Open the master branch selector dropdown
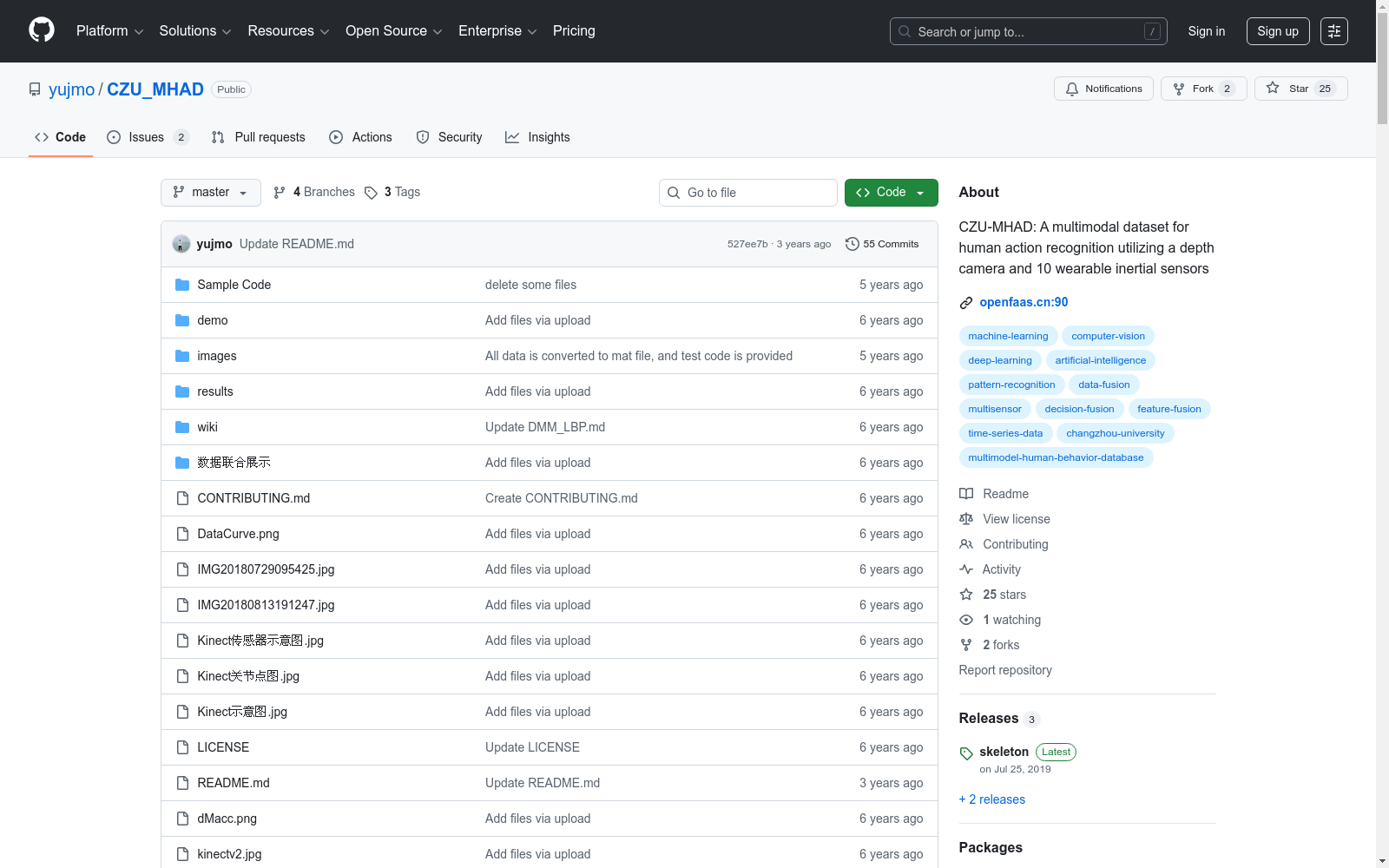Image resolution: width=1389 pixels, height=868 pixels. tap(211, 193)
